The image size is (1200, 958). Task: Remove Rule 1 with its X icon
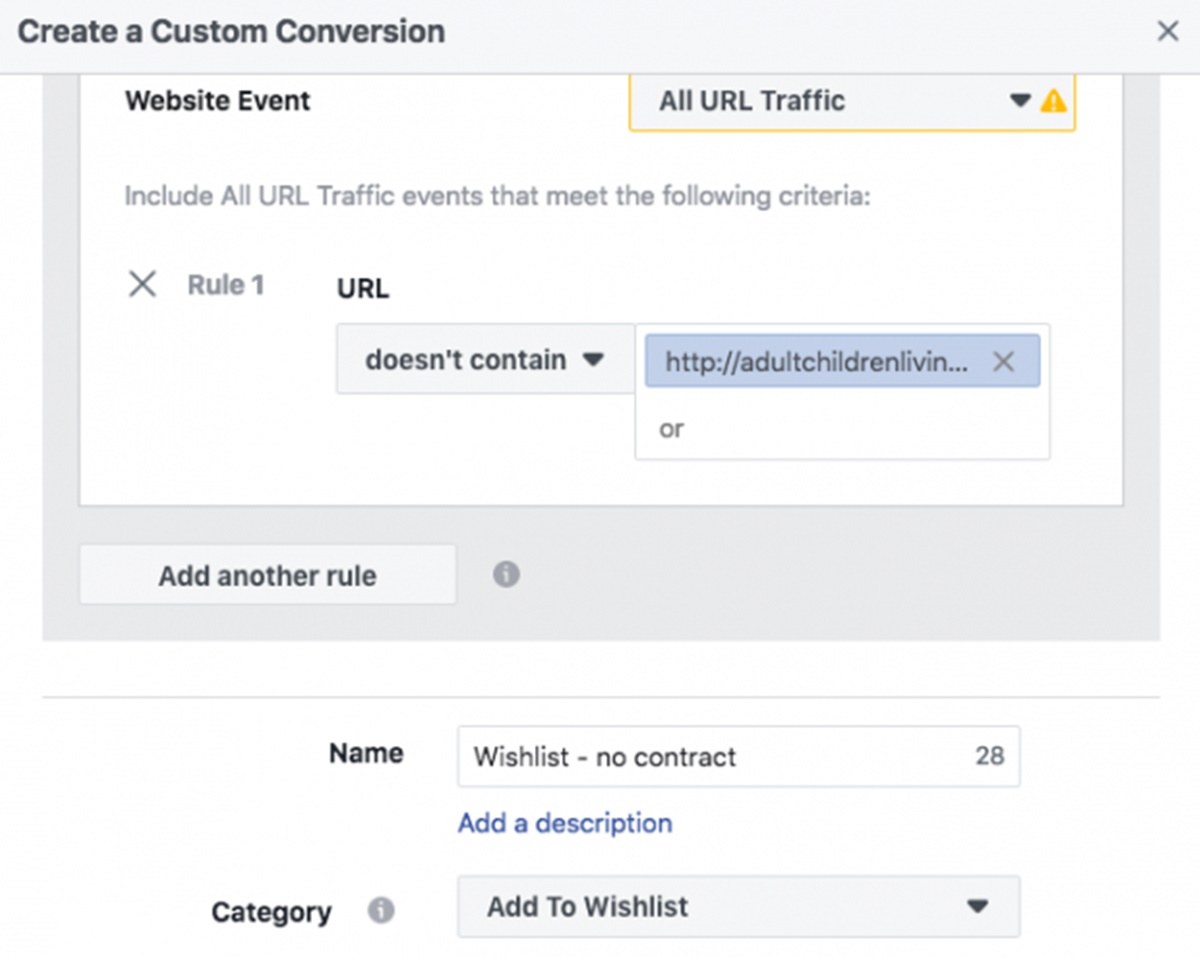point(143,285)
